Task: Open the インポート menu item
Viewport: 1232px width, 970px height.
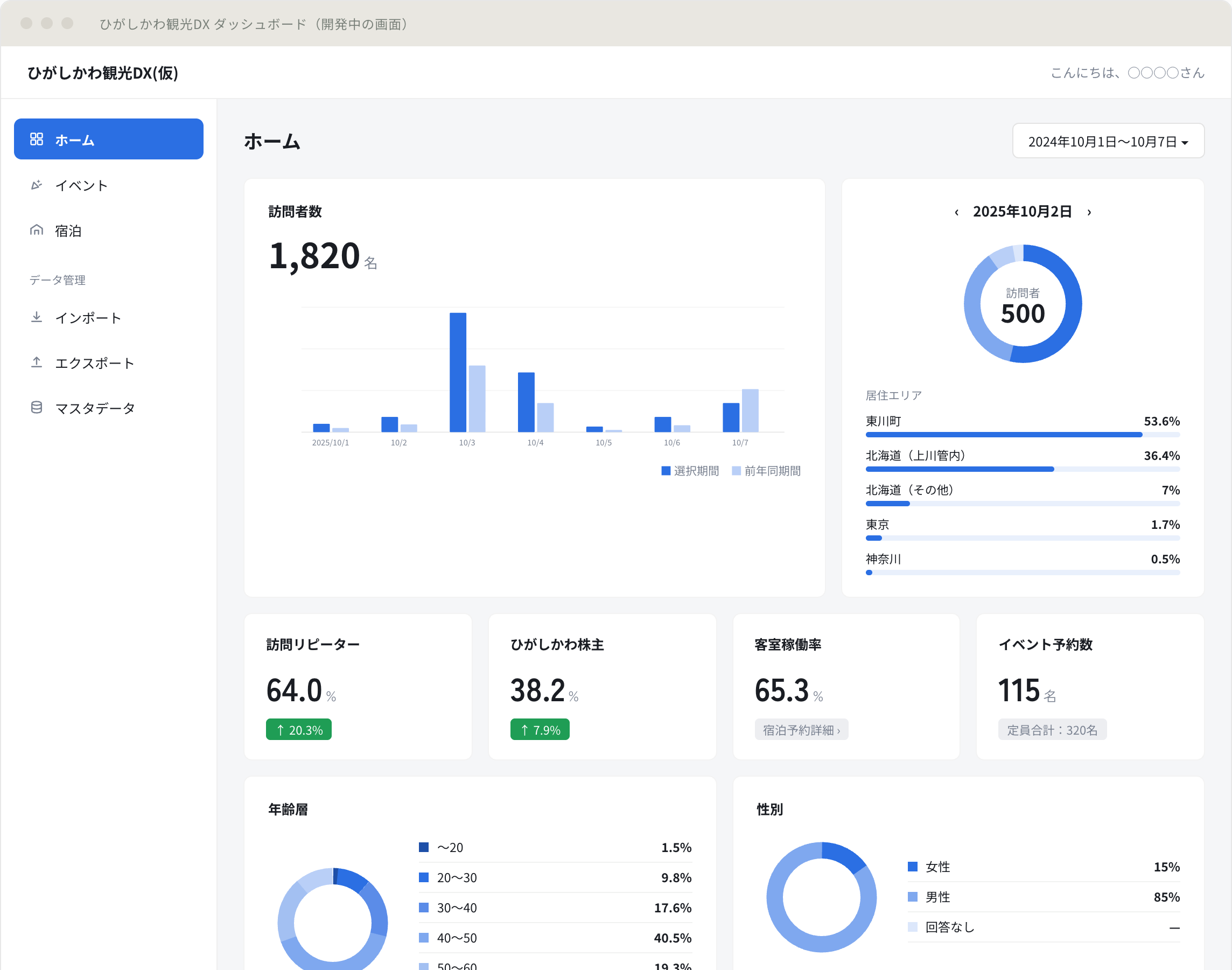Action: tap(108, 317)
